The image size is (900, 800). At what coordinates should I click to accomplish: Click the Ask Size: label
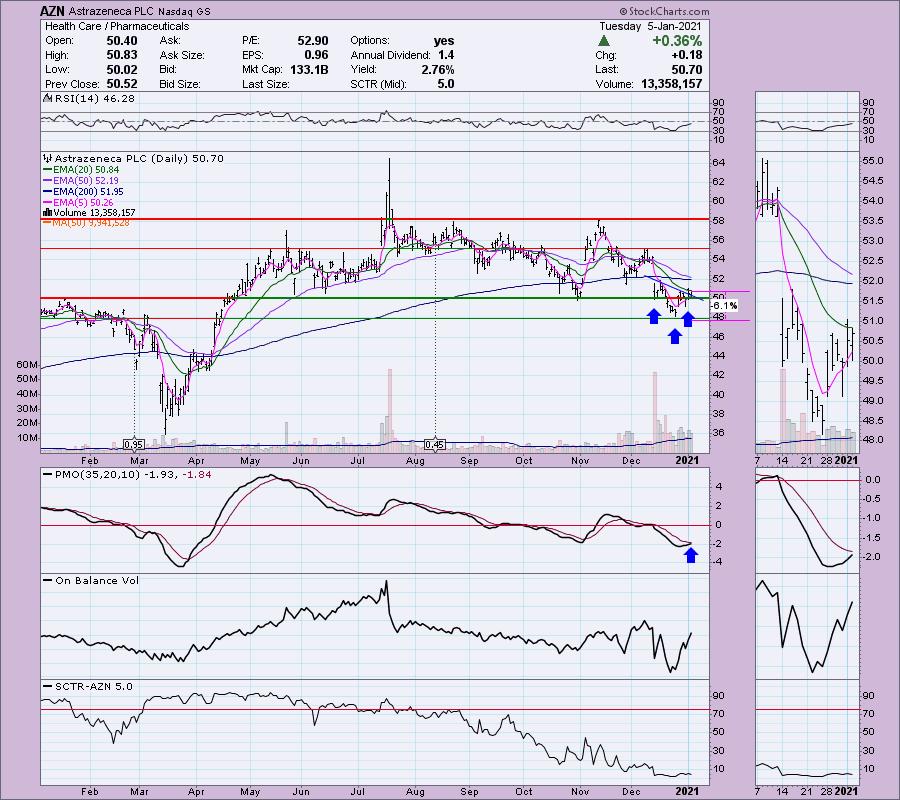[181, 55]
